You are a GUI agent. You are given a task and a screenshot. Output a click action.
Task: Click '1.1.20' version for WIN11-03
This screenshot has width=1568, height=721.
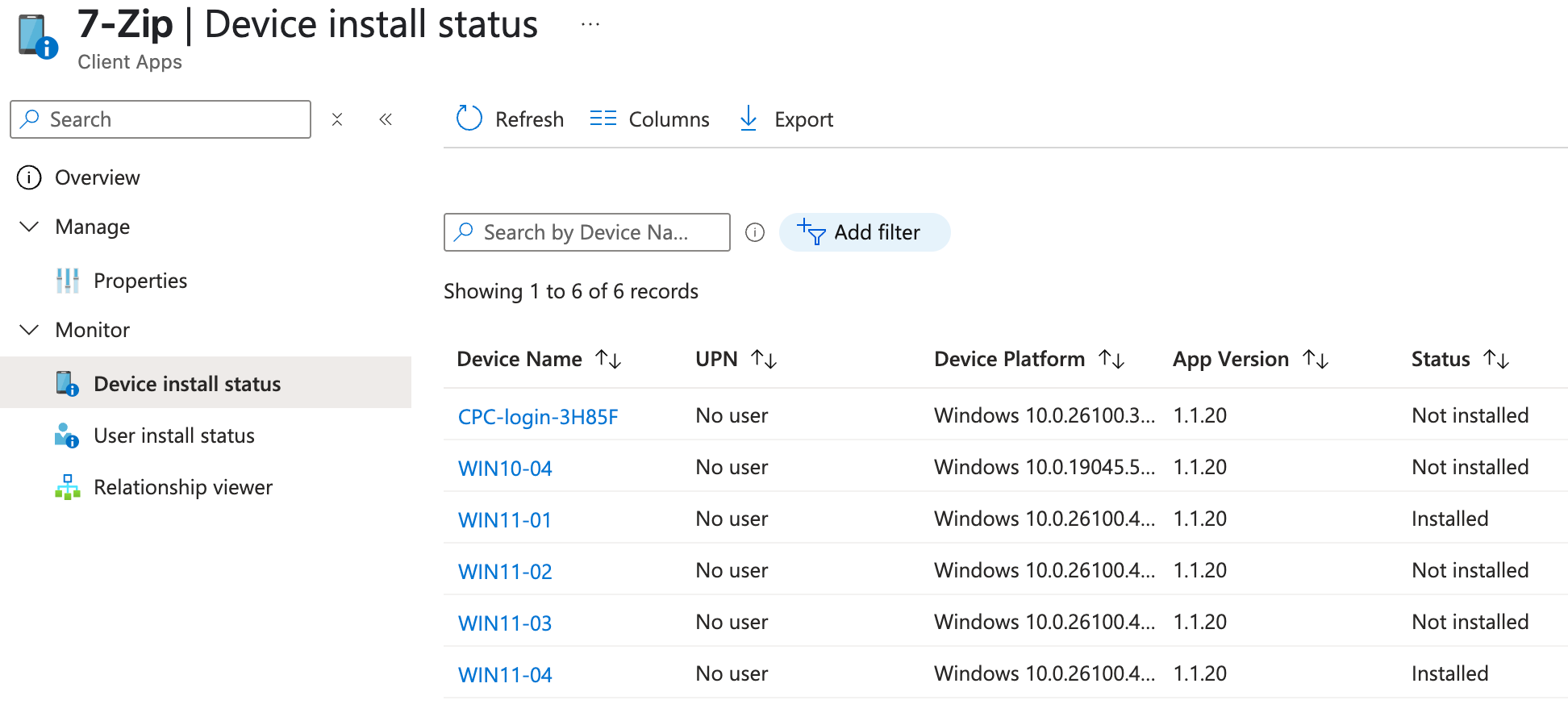(1199, 622)
